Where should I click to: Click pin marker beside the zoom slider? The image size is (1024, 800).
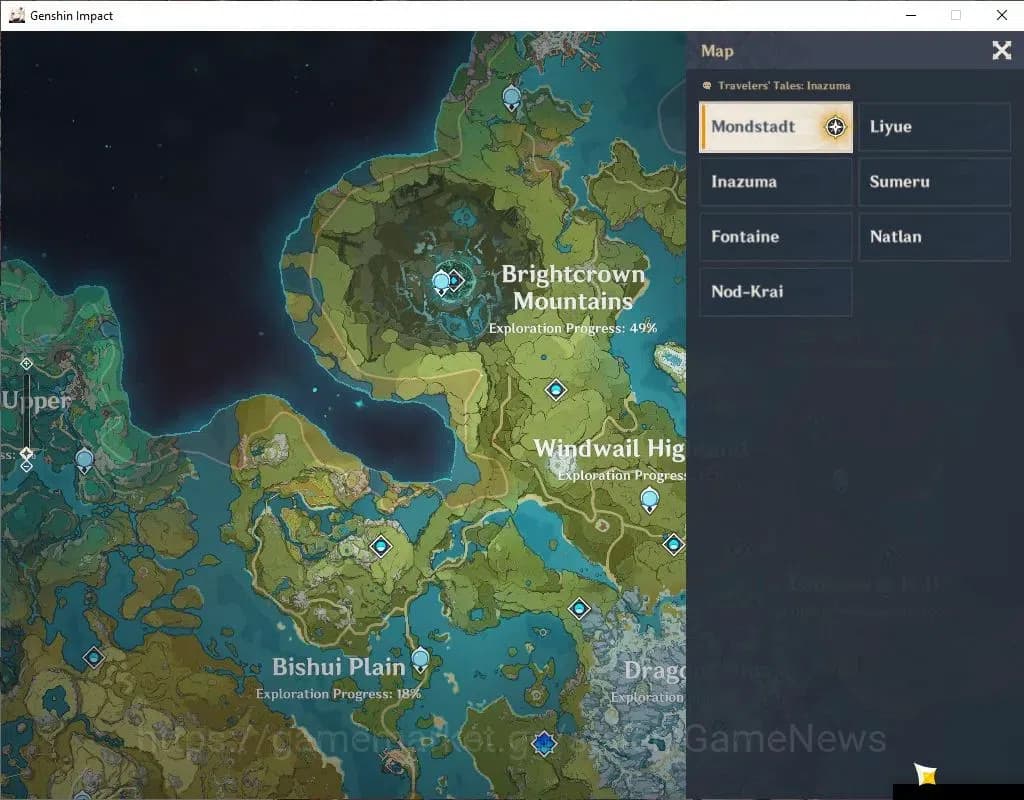pyautogui.click(x=84, y=461)
